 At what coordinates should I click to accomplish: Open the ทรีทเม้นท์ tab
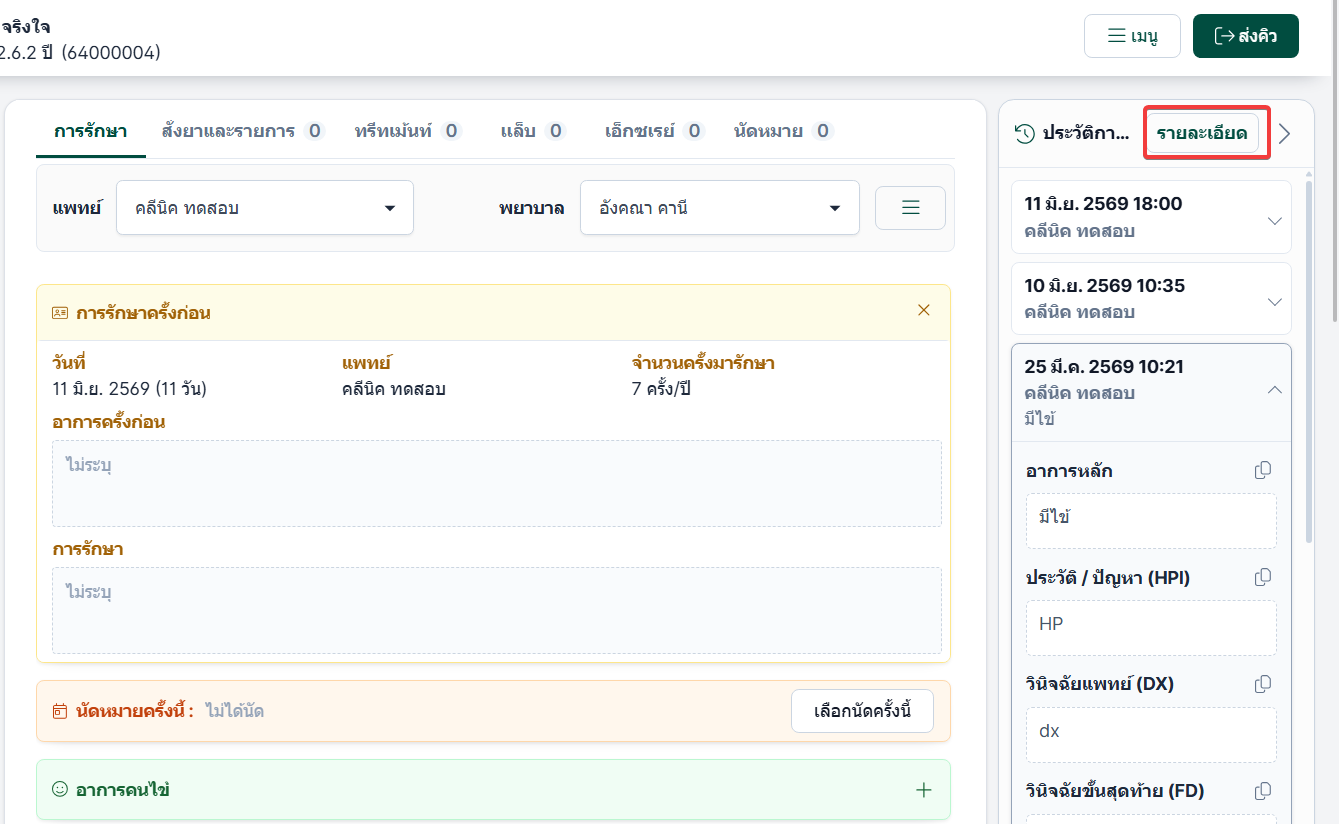click(x=408, y=131)
